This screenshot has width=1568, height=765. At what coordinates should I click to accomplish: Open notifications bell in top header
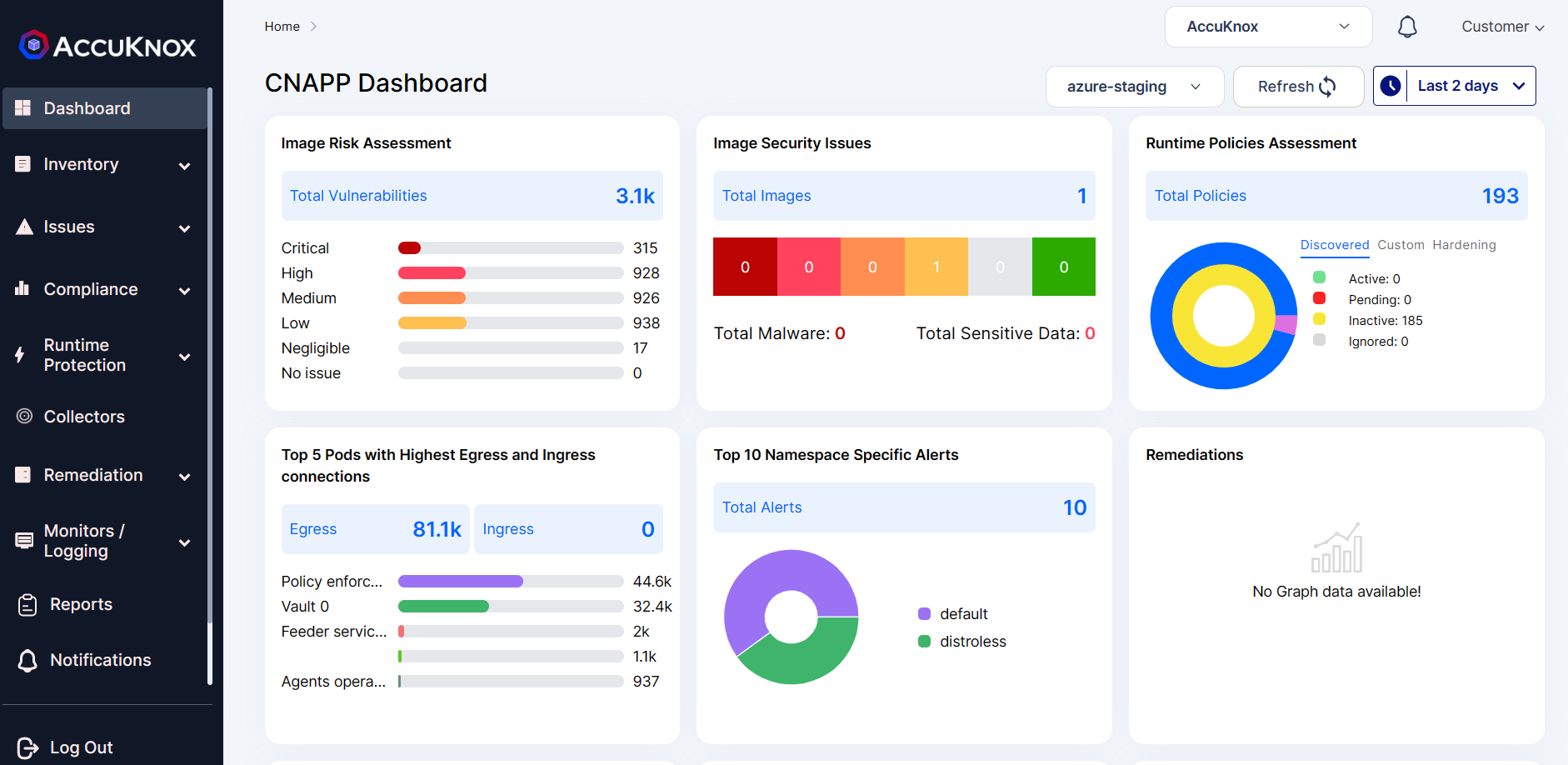[1407, 27]
